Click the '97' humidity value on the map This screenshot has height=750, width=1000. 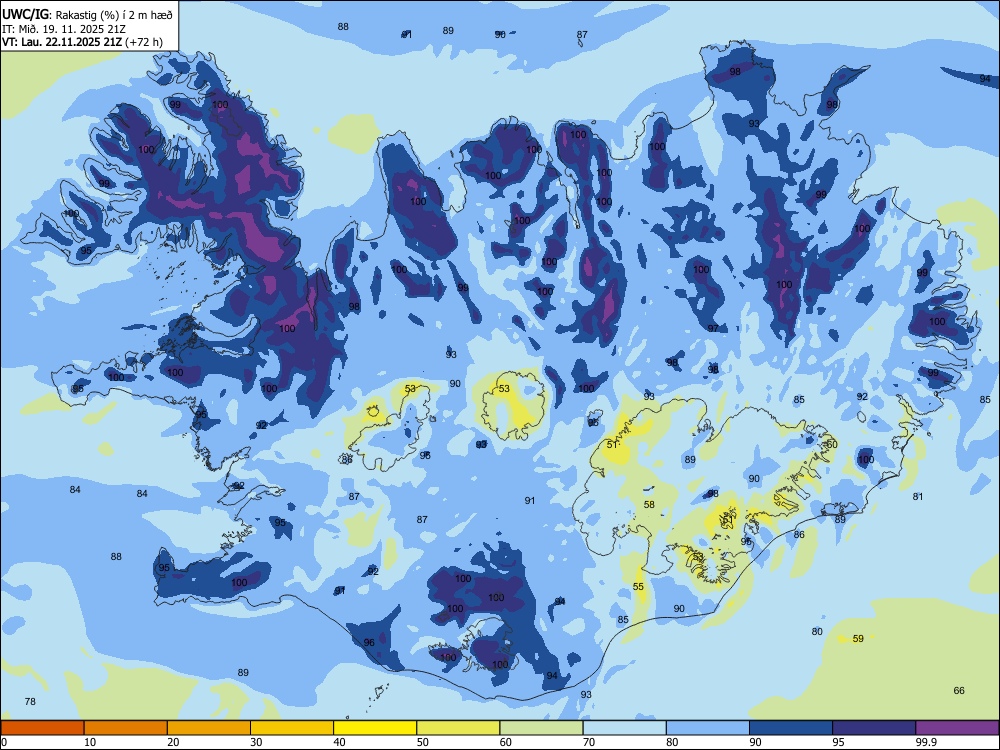[713, 328]
